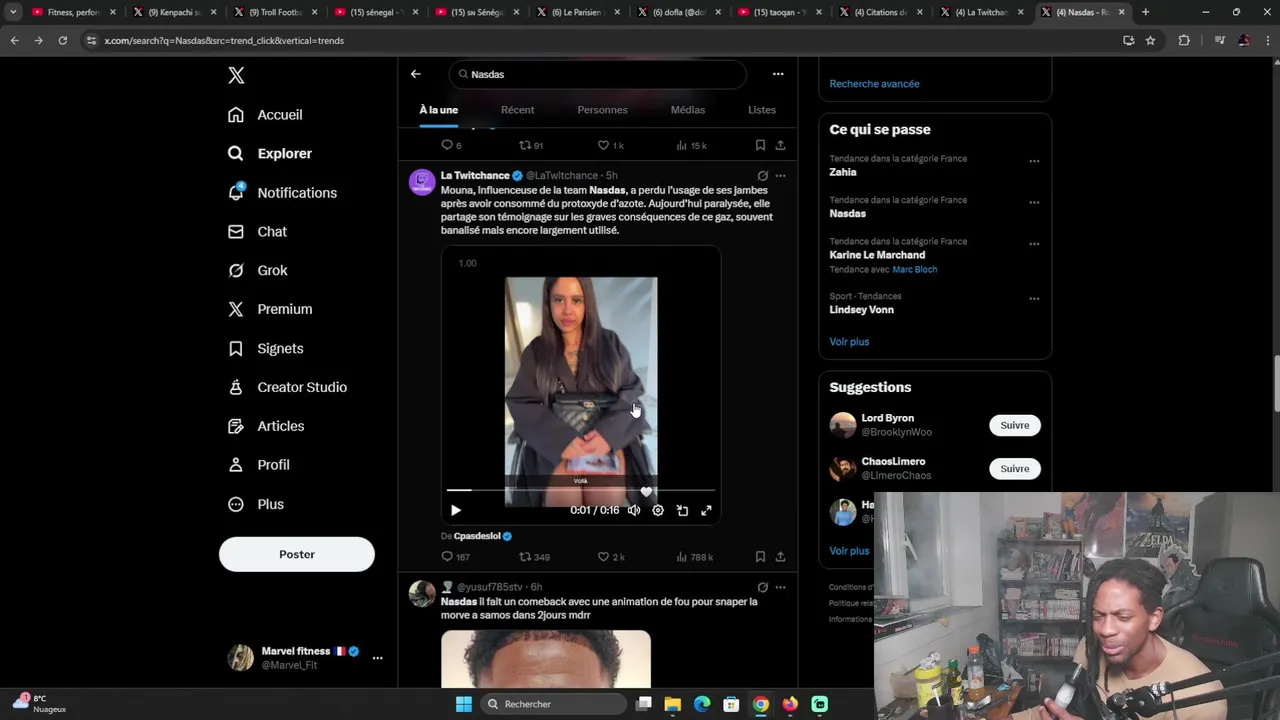Image resolution: width=1280 pixels, height=720 pixels.
Task: Follow ChaosLimero with Suivre button
Action: coord(1015,469)
